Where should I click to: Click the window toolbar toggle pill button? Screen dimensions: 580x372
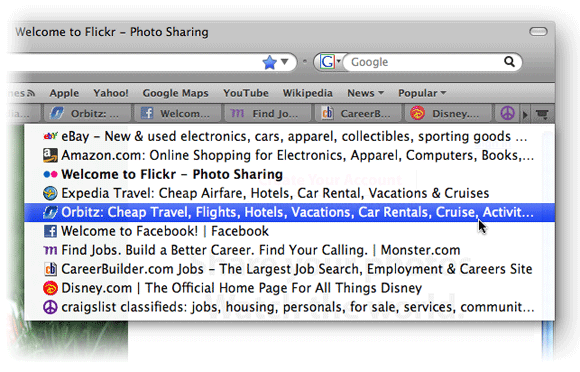(538, 32)
